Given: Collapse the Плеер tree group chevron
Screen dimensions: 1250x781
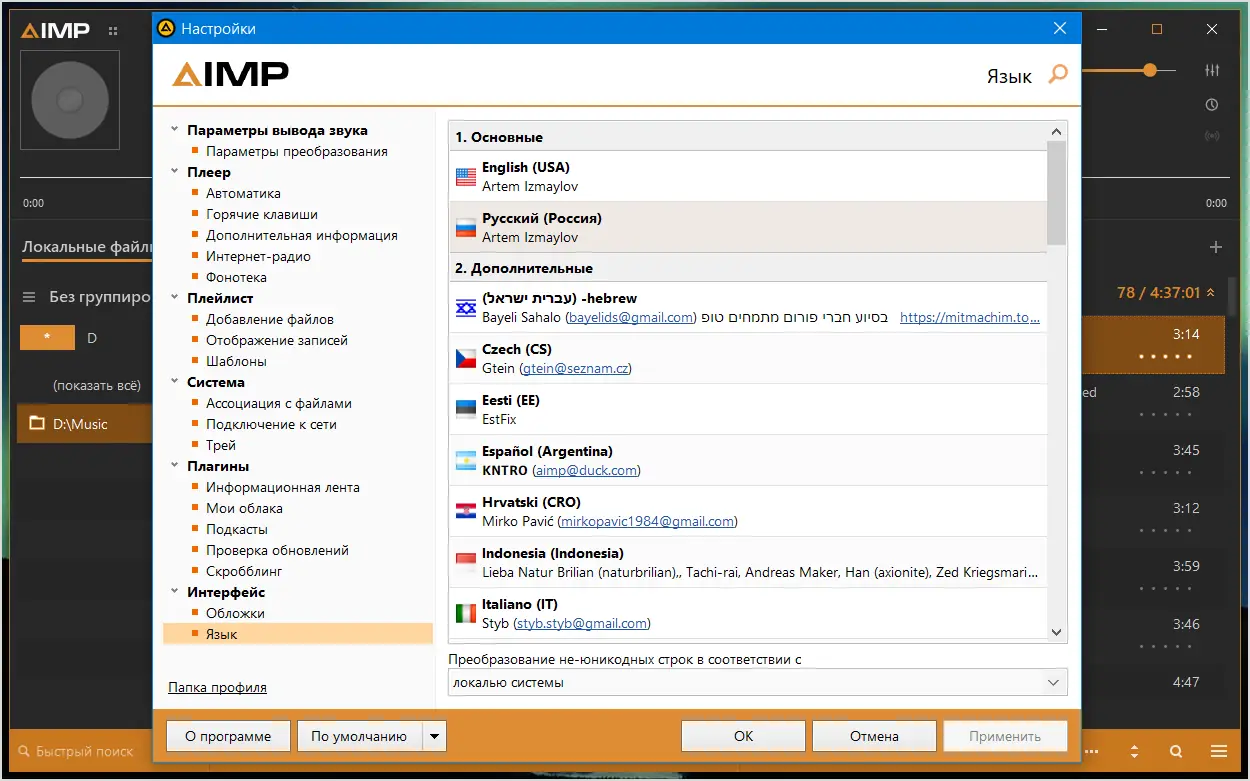Looking at the screenshot, I should click(x=175, y=172).
